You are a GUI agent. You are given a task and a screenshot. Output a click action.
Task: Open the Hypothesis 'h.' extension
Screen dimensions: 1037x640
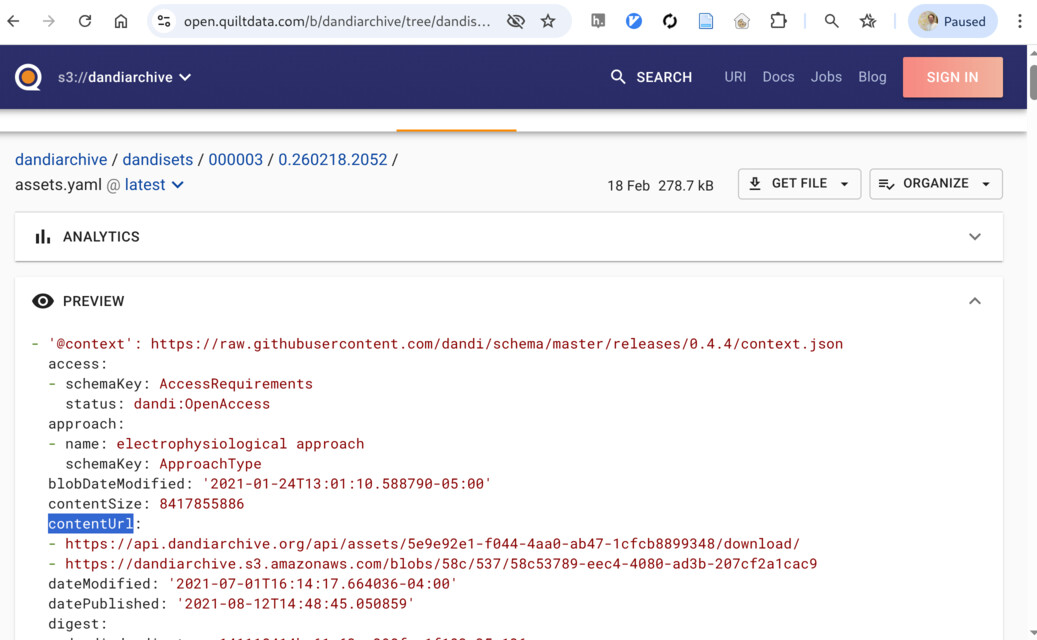pyautogui.click(x=598, y=21)
